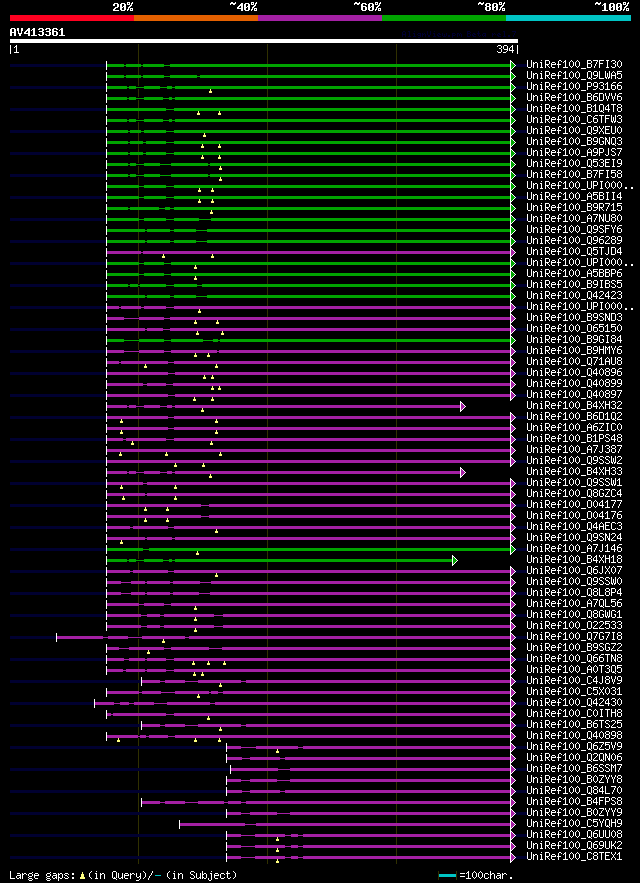This screenshot has height=883, width=640.
Task: Open hit UniRef100_B1PS48
Action: click(x=574, y=438)
